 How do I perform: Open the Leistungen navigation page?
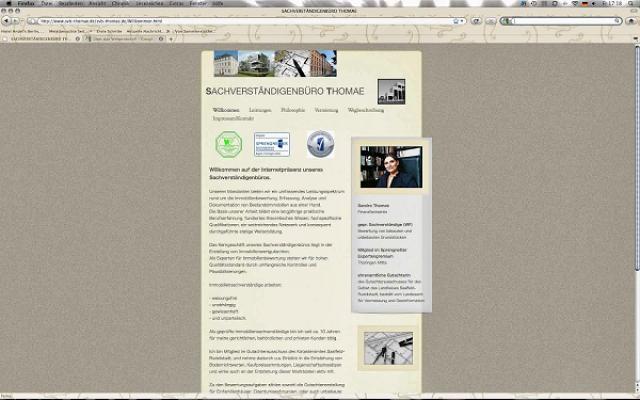(260, 109)
